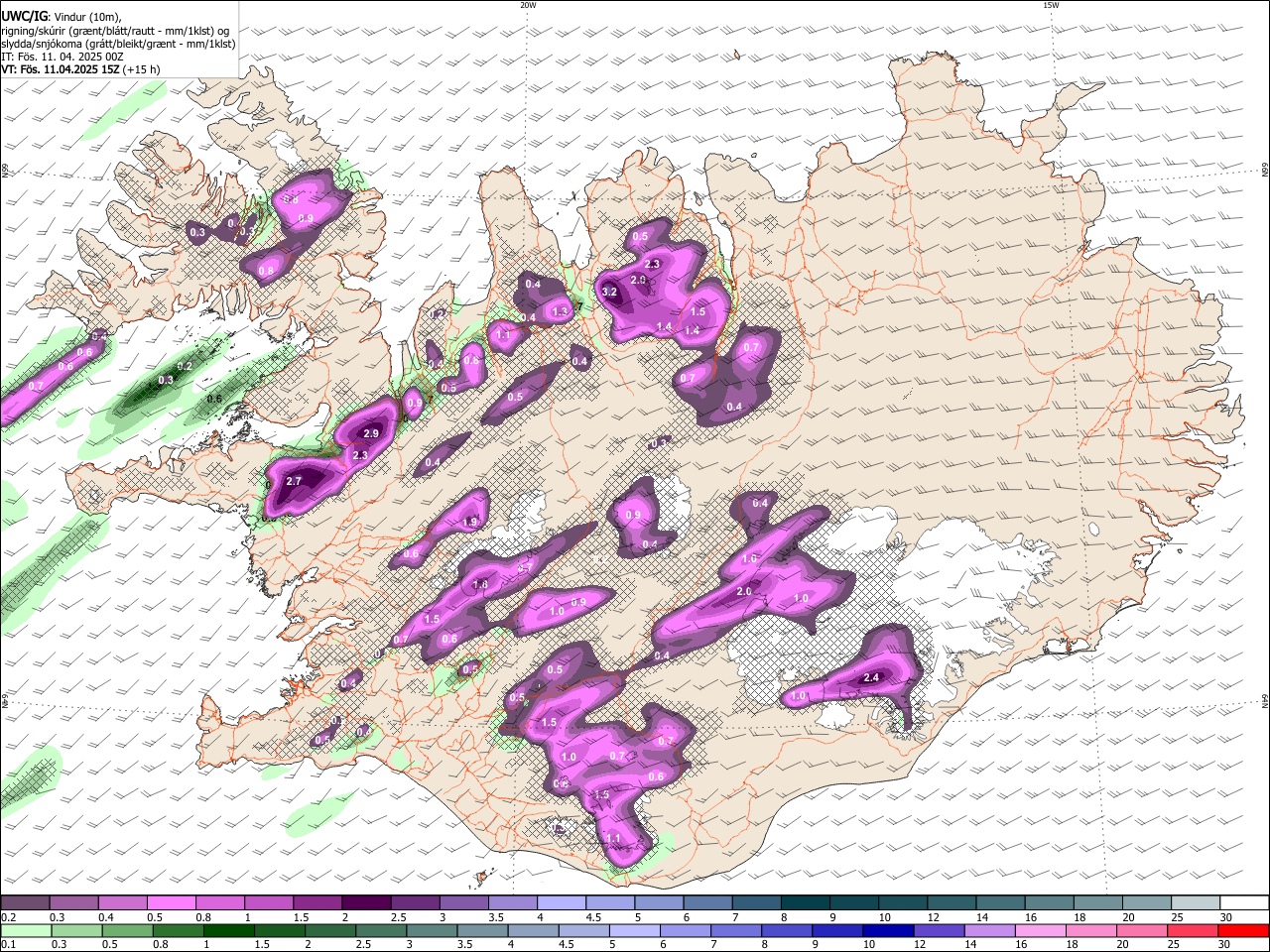Click the '2.4' precipitation value on the map
Image resolution: width=1270 pixels, height=952 pixels.
point(872,677)
